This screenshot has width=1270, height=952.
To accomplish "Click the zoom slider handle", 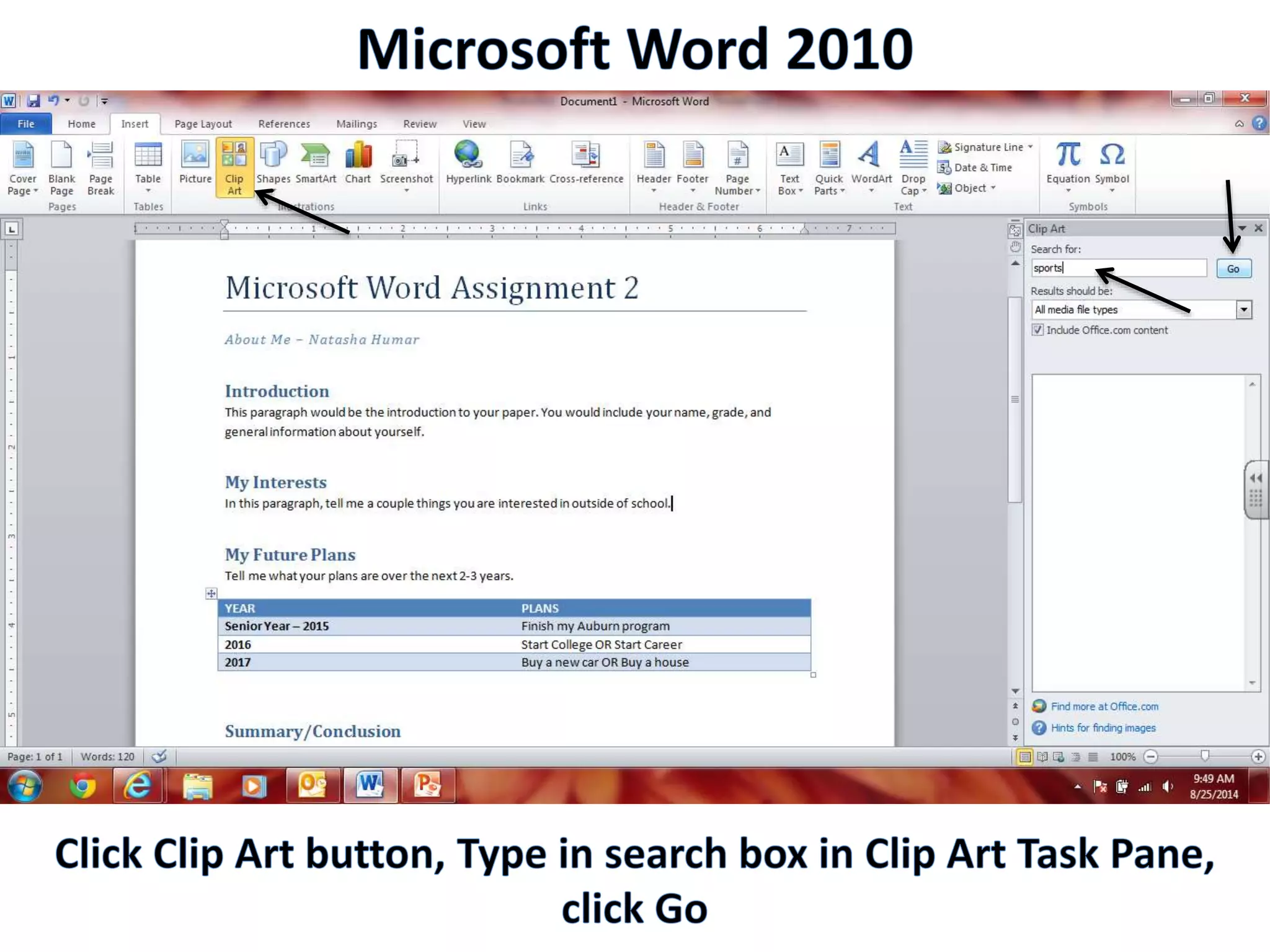I will (x=1205, y=756).
